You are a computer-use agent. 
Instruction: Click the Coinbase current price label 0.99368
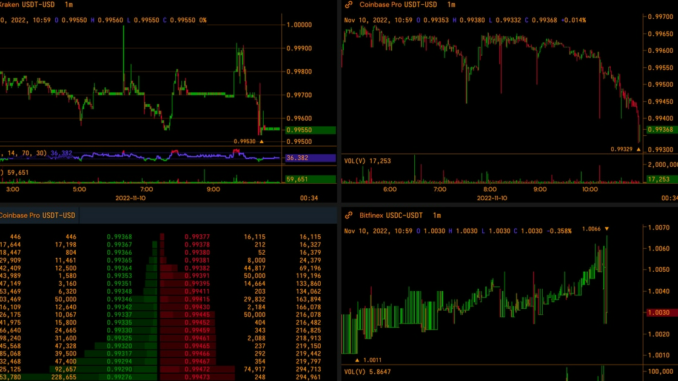(662, 130)
